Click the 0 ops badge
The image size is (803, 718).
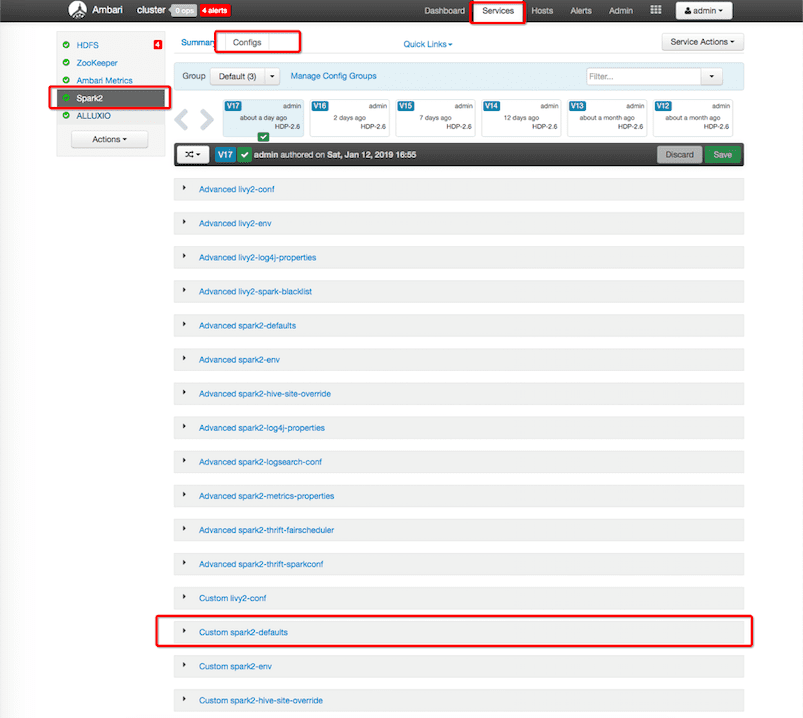[x=184, y=10]
